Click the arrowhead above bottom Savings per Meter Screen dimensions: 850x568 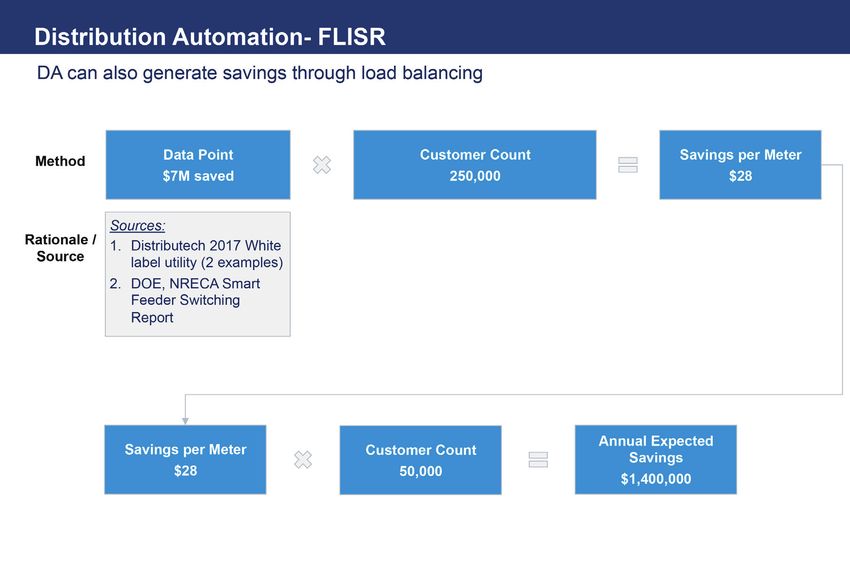[185, 420]
